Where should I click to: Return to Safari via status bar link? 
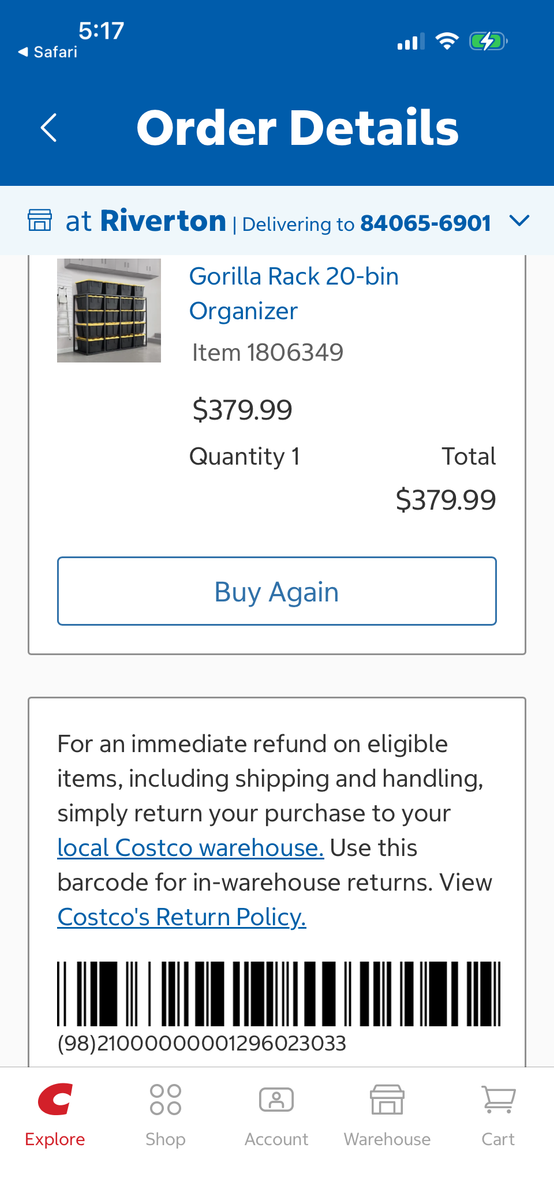pyautogui.click(x=47, y=52)
